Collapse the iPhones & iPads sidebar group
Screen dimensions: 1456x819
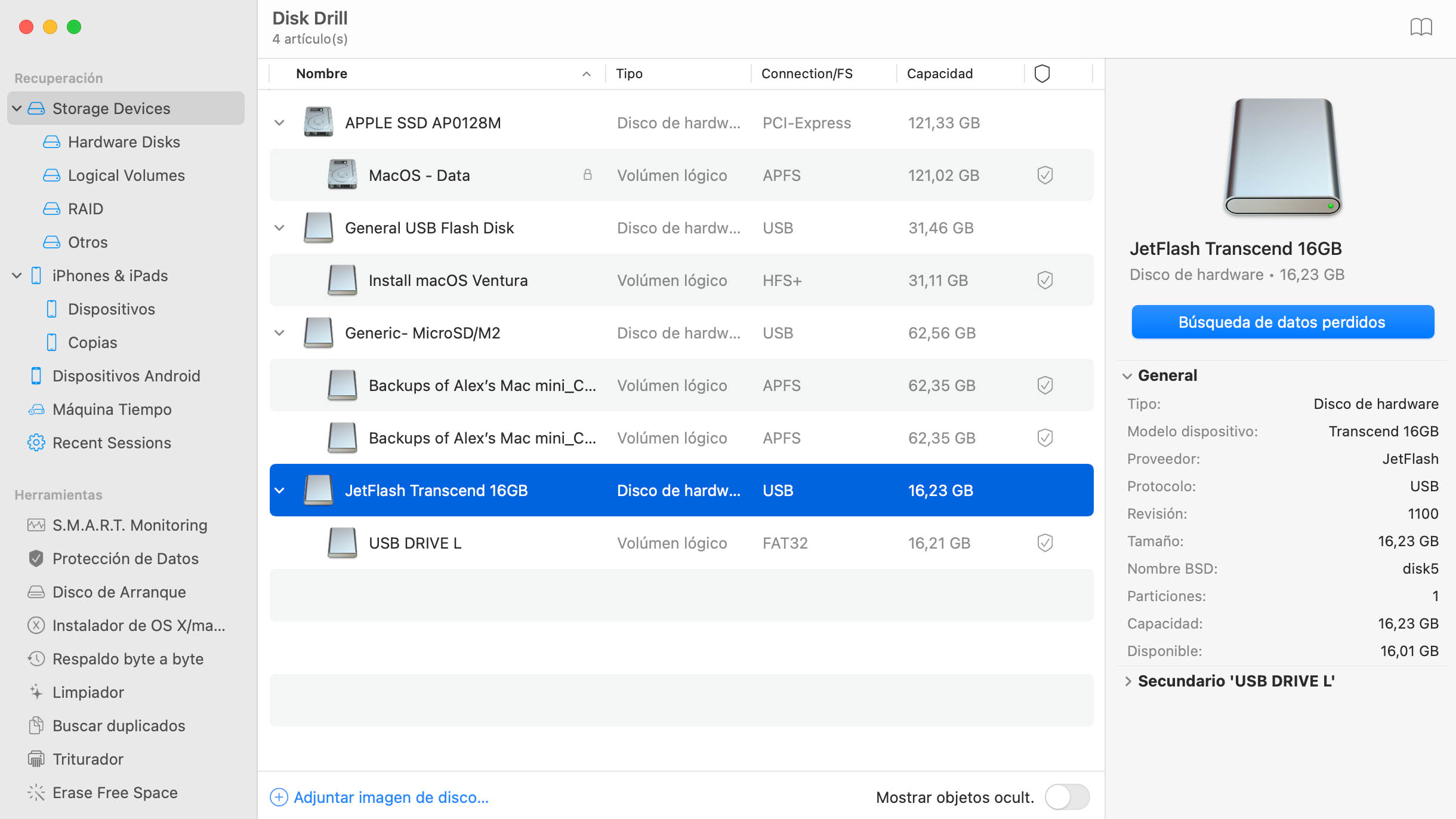tap(17, 275)
